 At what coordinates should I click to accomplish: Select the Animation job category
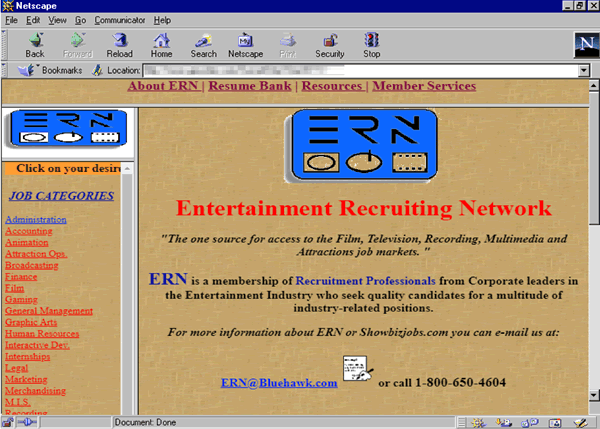[27, 242]
